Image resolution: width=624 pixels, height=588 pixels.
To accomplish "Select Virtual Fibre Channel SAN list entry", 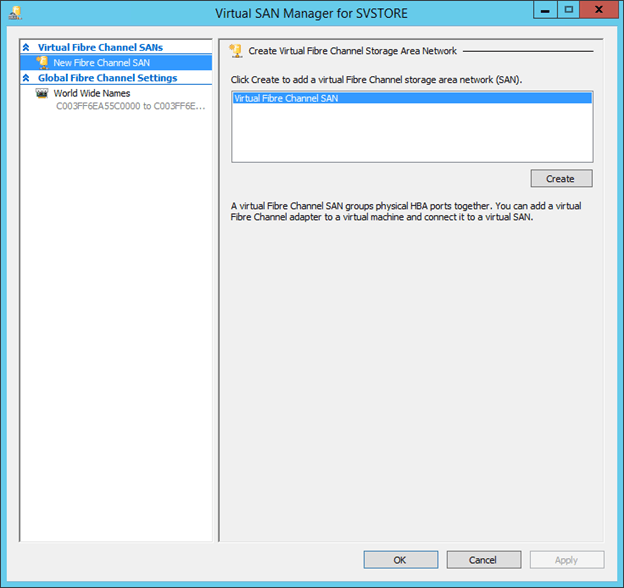I will (x=286, y=99).
